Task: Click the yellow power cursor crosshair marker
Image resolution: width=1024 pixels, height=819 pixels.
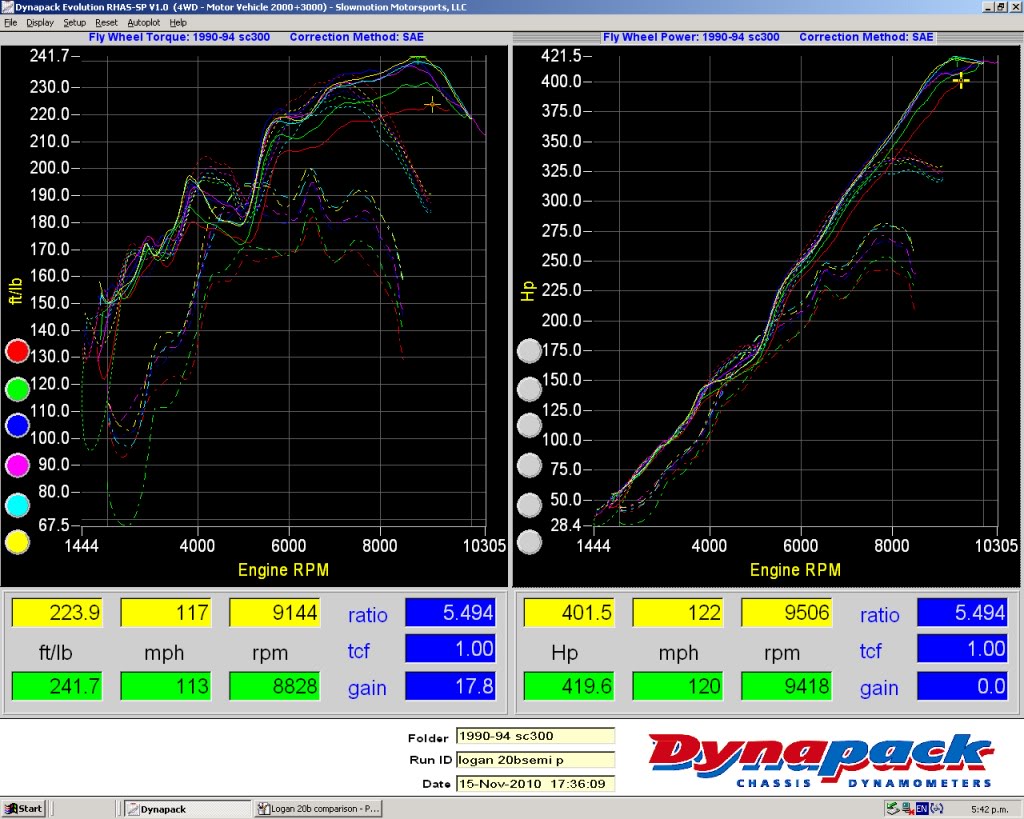Action: (961, 80)
